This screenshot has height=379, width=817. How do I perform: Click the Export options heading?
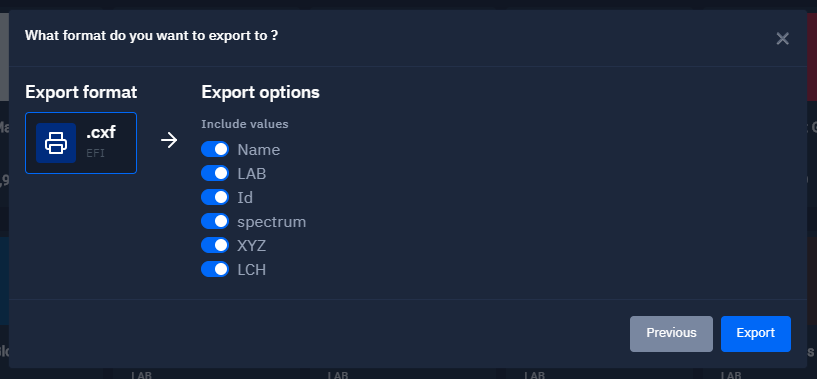261,92
